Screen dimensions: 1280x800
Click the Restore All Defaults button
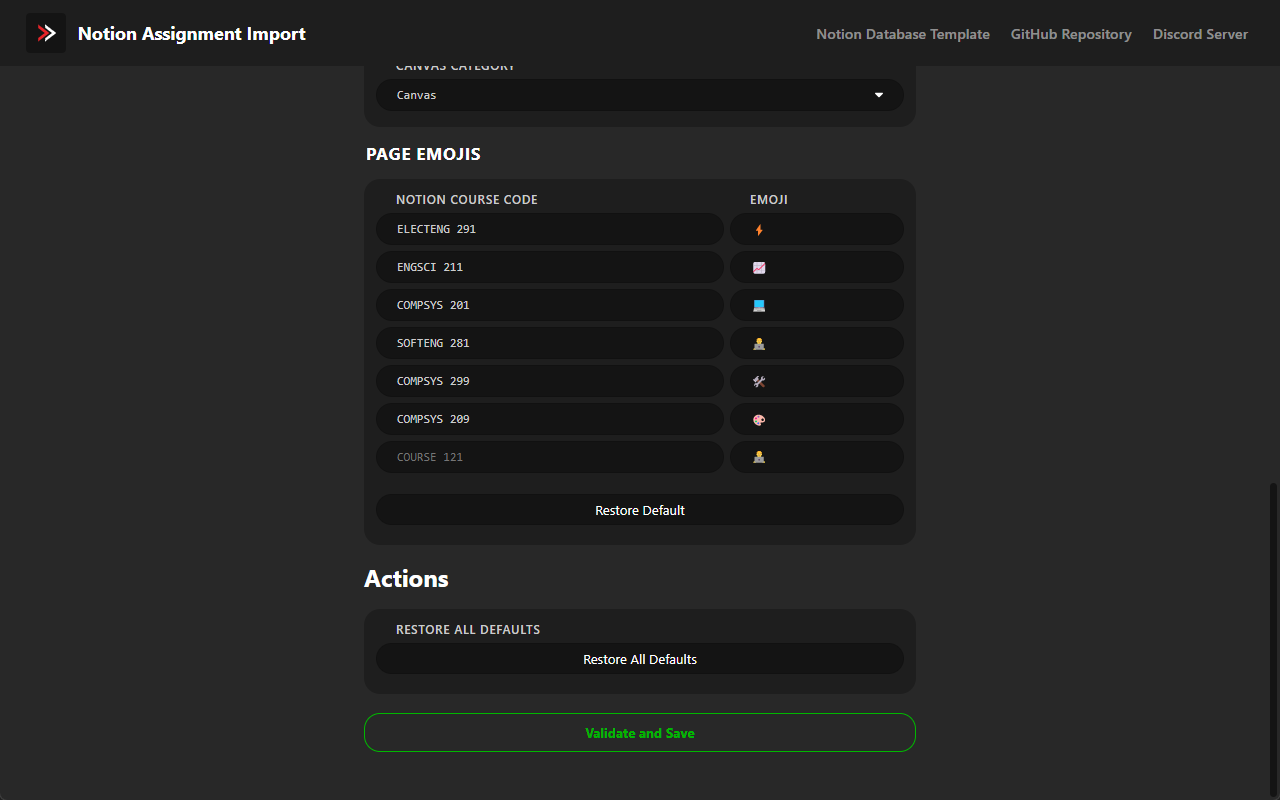coord(640,659)
